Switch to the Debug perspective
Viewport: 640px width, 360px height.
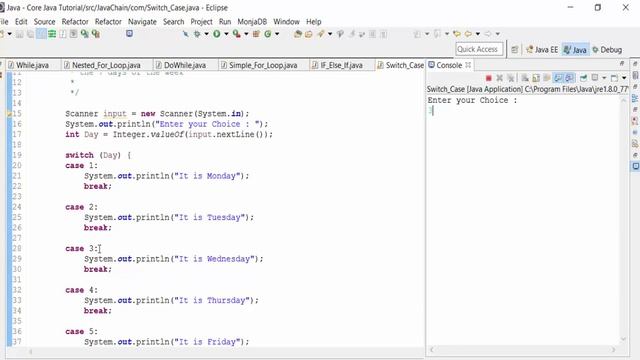click(x=607, y=50)
